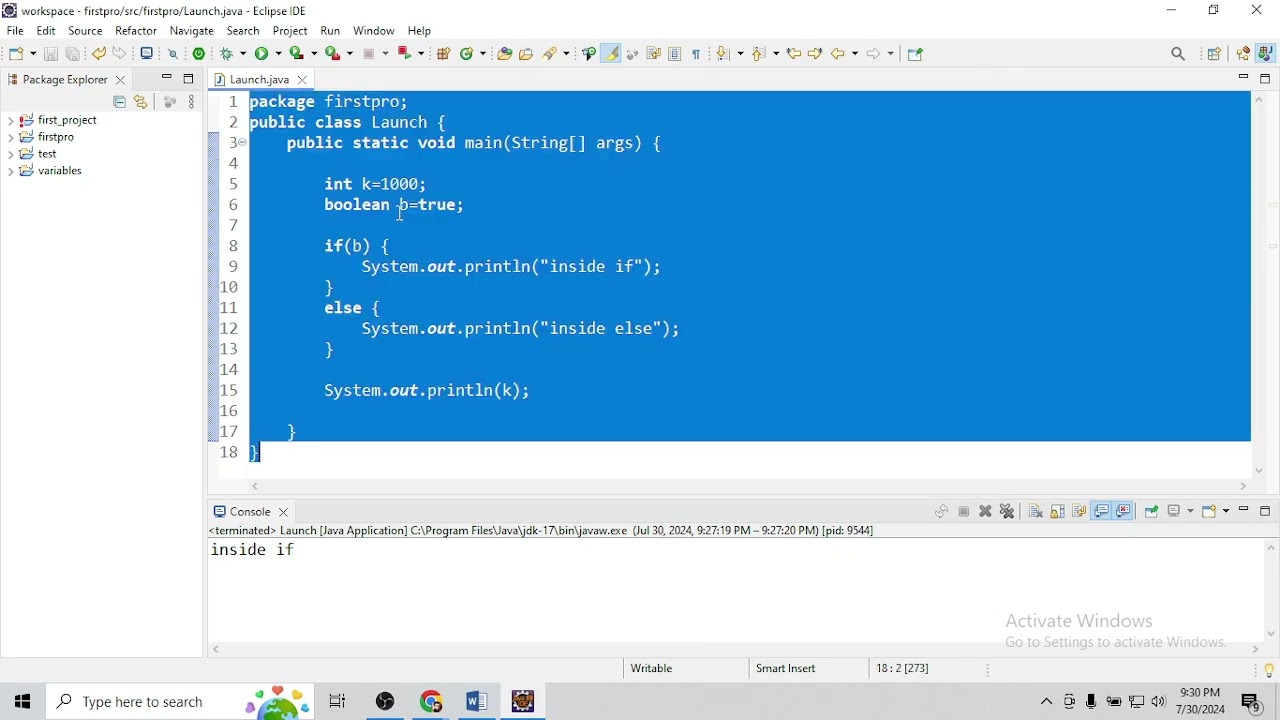The width and height of the screenshot is (1280, 720).
Task: Click the Redo arrow in the toolbar
Action: coord(121,53)
